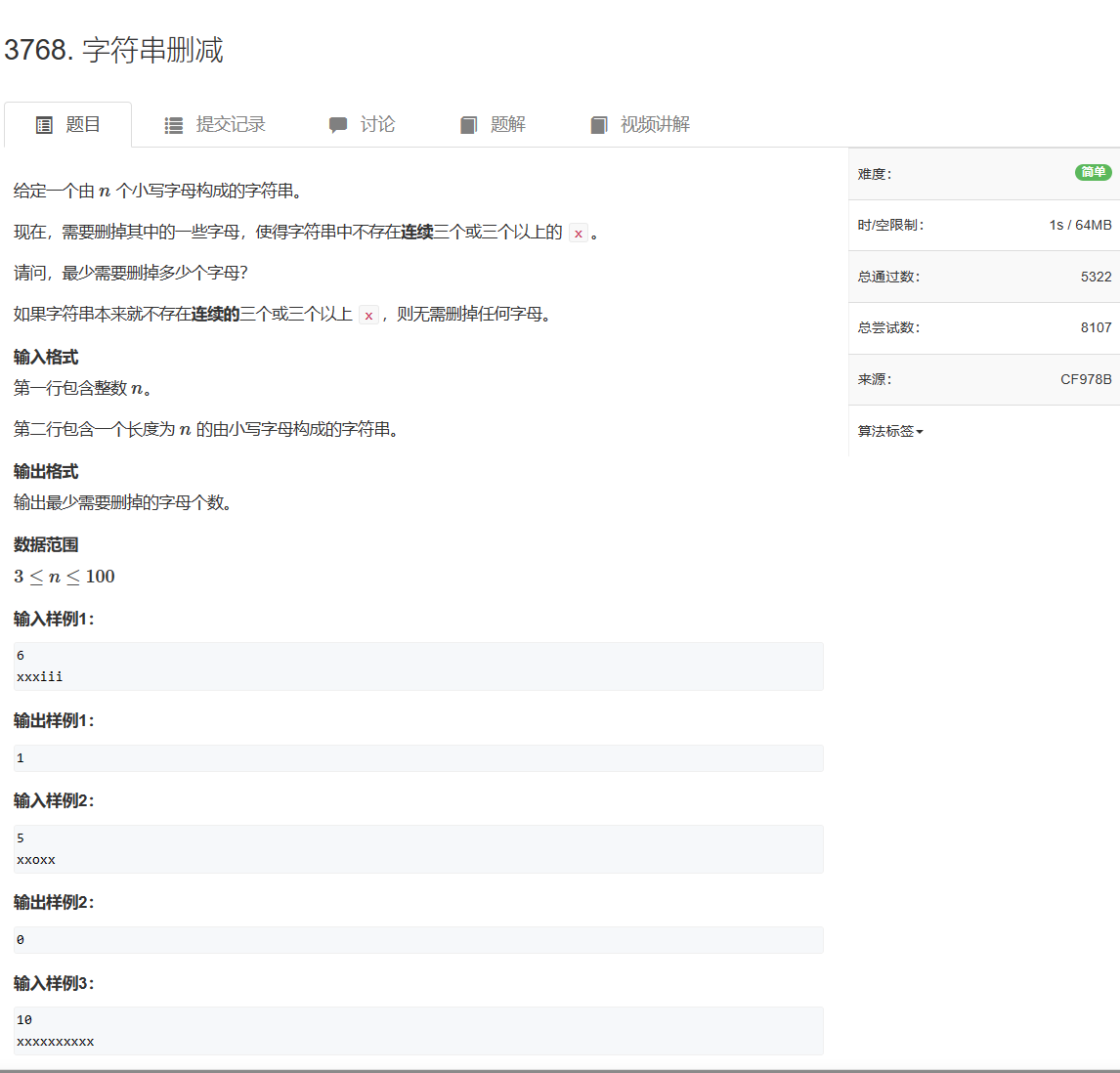Screen dimensions: 1120x1073
Task: Click the 输入样例3 code block
Action: (x=418, y=1031)
